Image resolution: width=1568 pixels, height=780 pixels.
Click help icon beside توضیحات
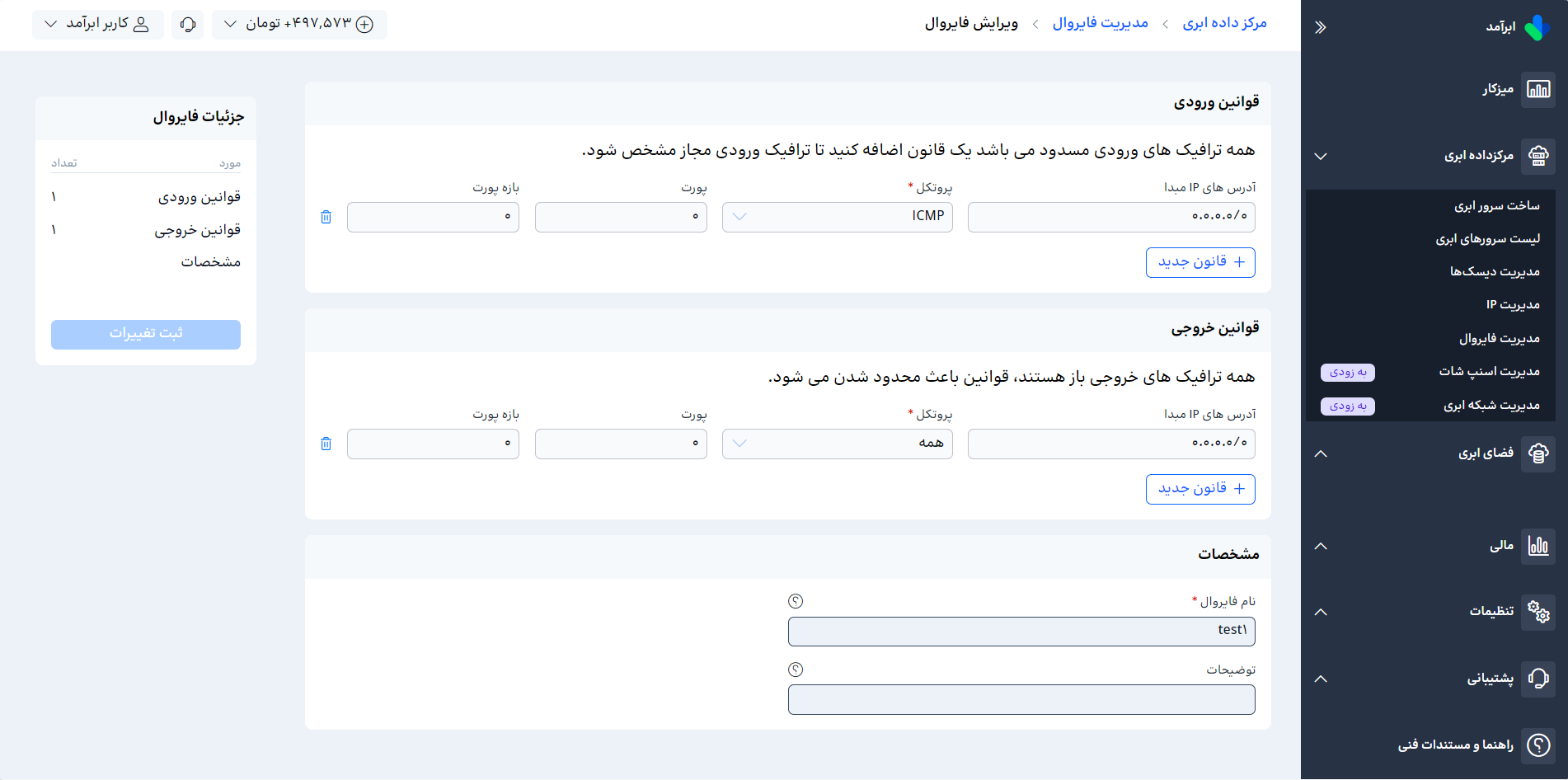[x=796, y=670]
